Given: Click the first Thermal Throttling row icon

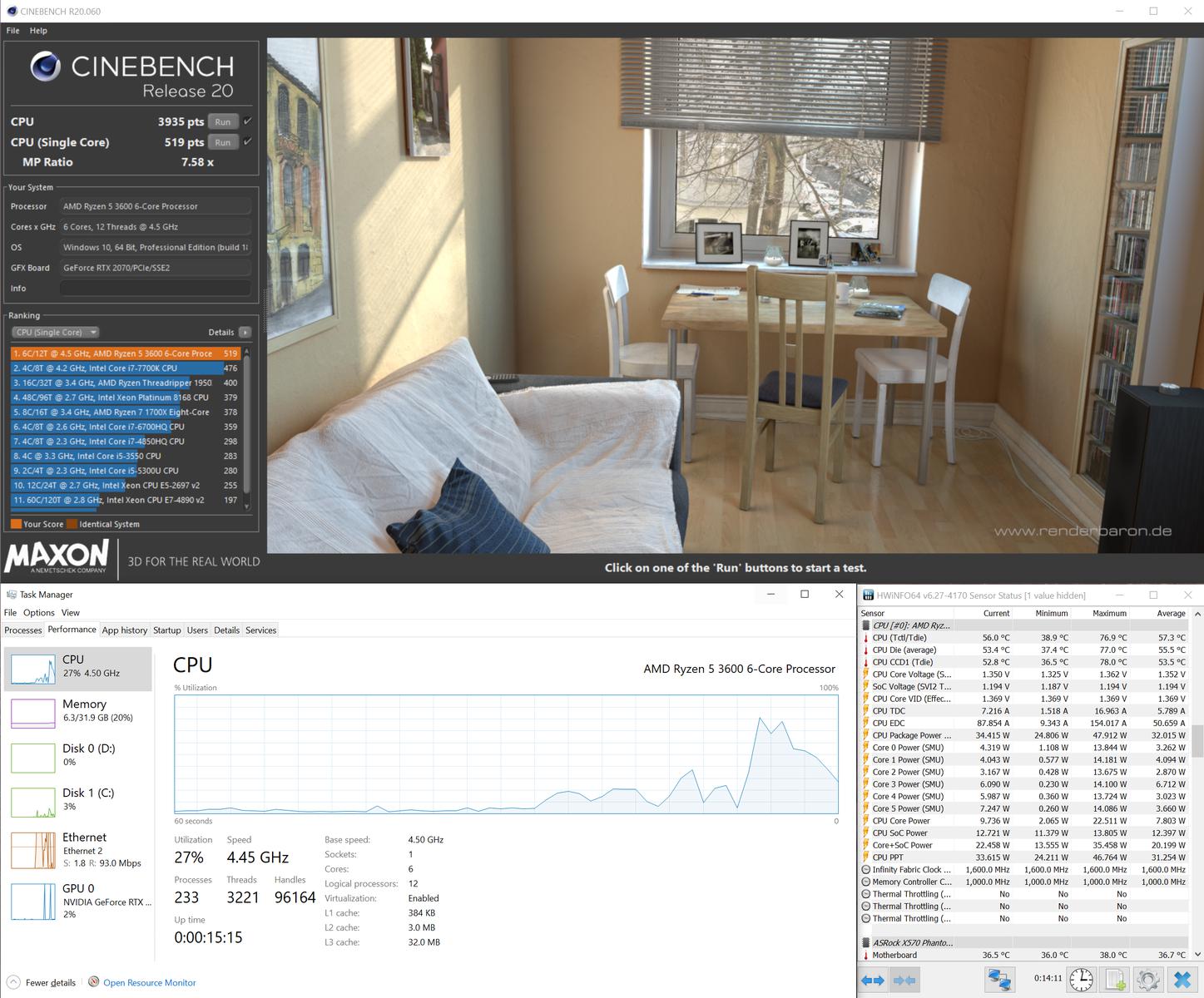Looking at the screenshot, I should coord(865,894).
